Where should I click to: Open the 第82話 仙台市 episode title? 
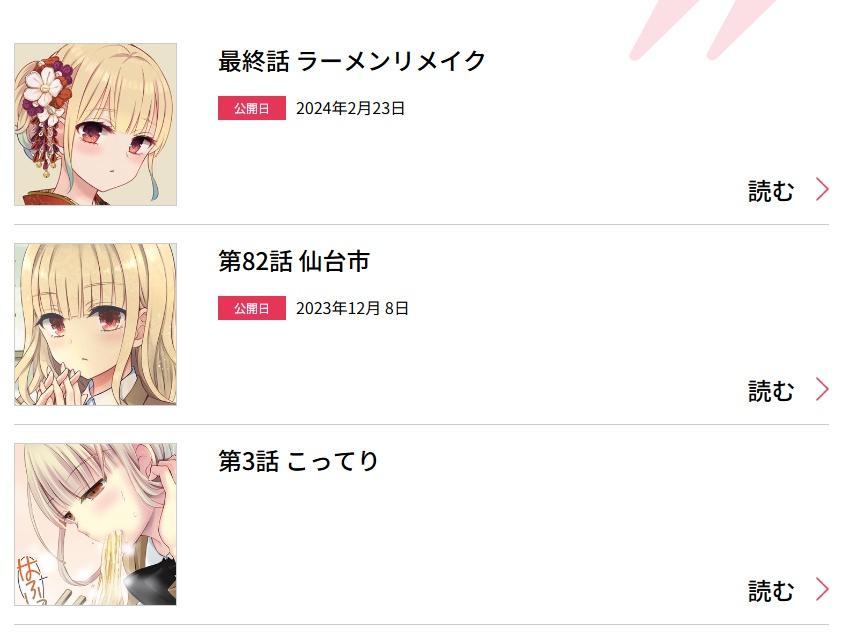coord(294,261)
